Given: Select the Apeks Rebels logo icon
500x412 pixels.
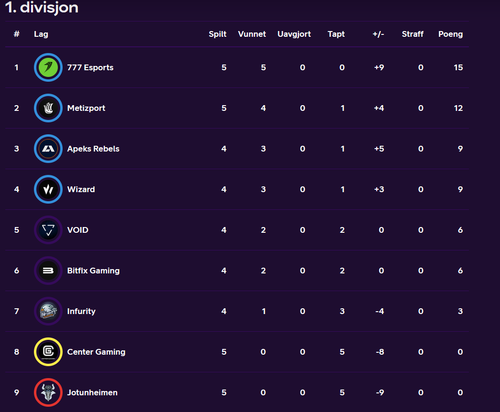Looking at the screenshot, I should click(48, 149).
